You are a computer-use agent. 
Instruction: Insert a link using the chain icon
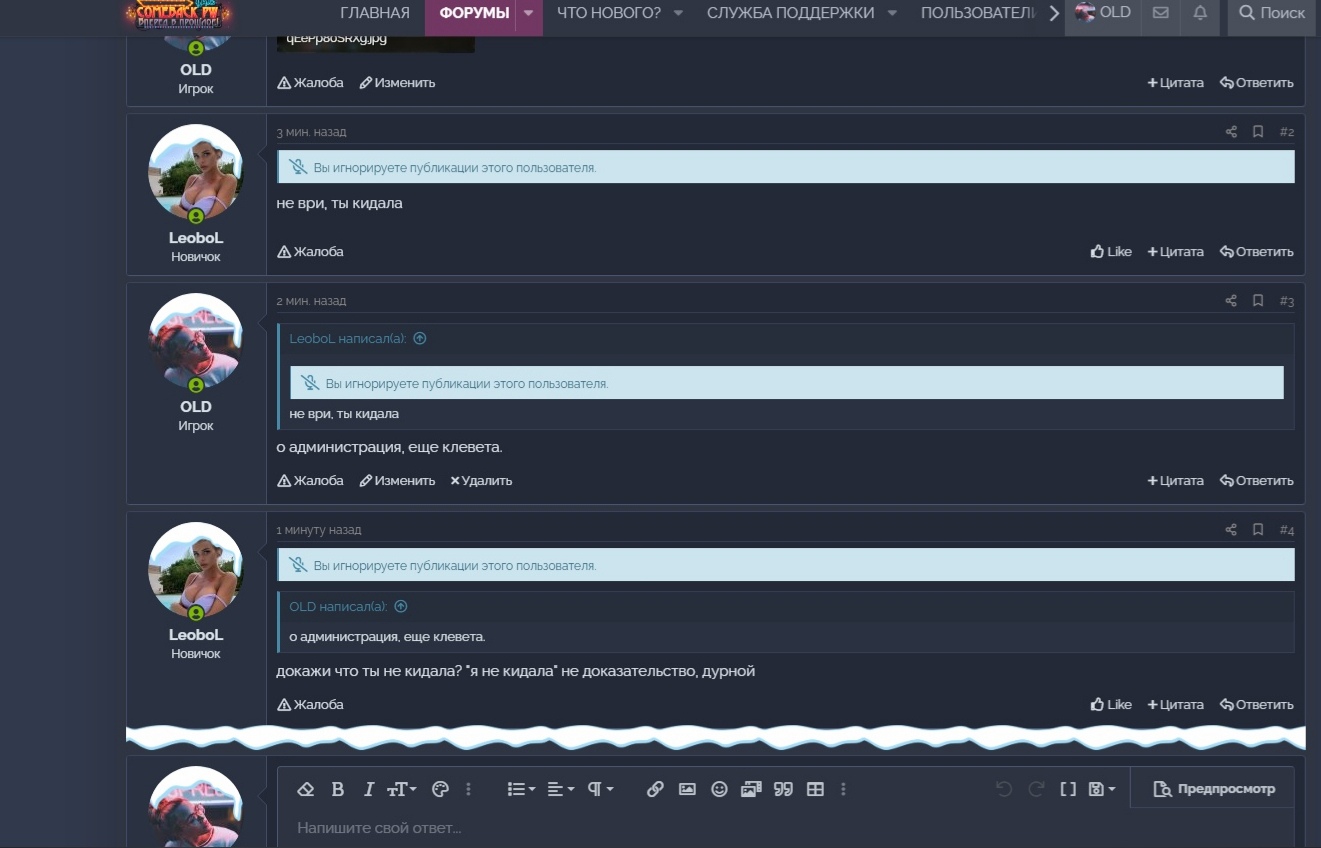[655, 789]
